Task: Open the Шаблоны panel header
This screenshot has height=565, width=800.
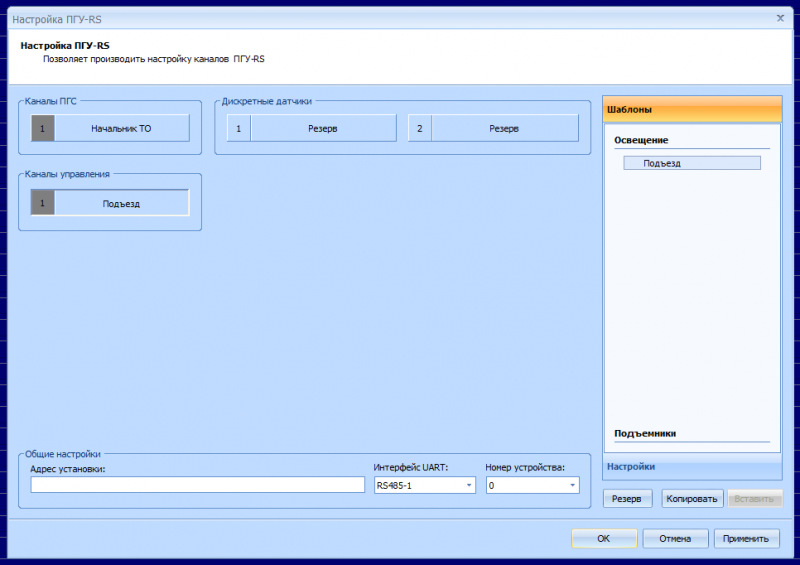Action: coord(692,109)
